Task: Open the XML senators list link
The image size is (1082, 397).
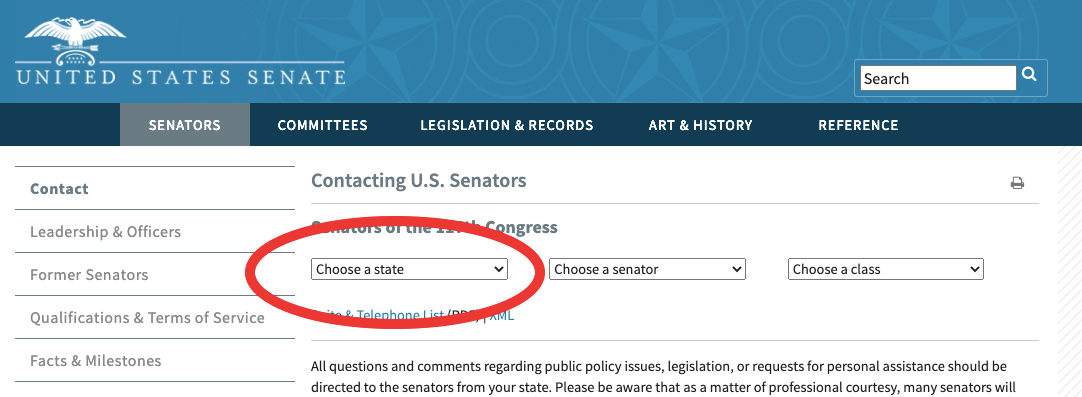Action: (x=502, y=316)
